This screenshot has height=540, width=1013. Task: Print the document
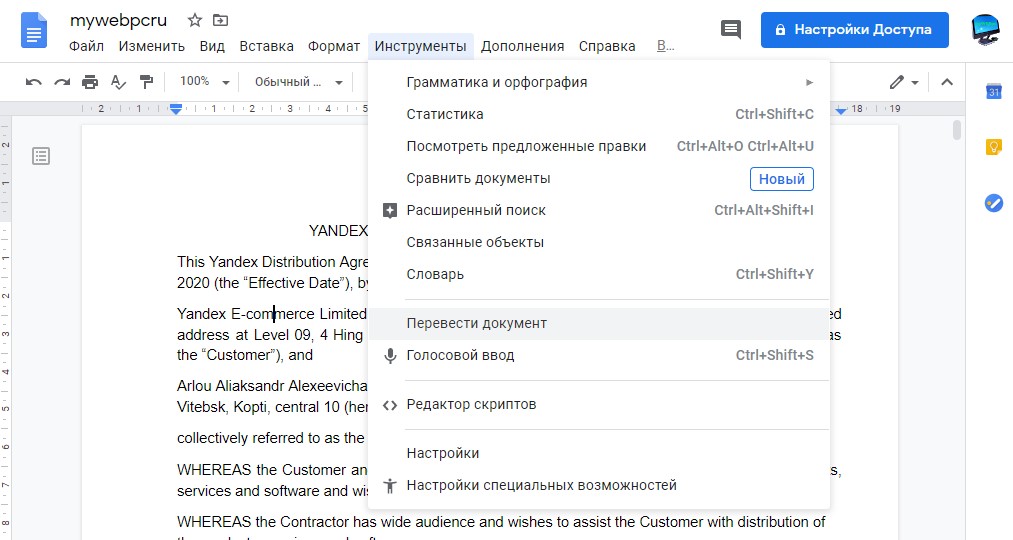point(90,82)
